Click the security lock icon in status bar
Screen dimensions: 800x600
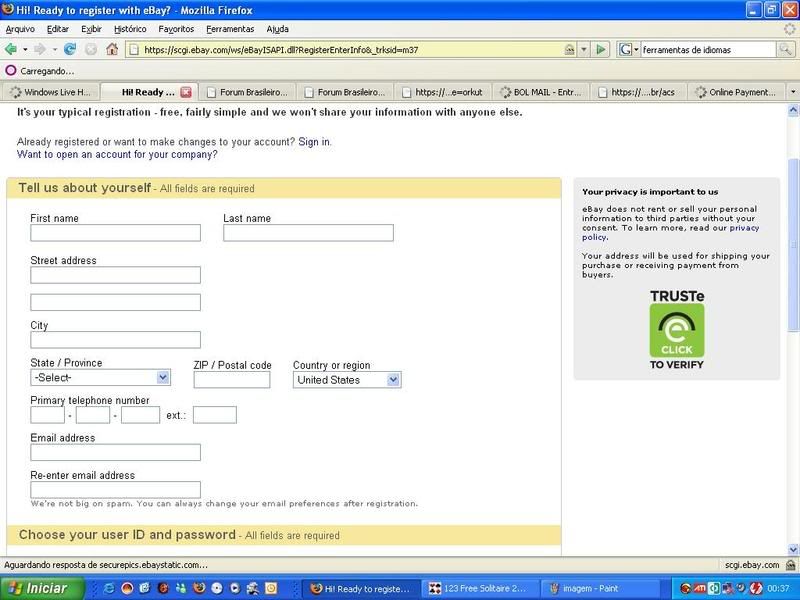(790, 565)
